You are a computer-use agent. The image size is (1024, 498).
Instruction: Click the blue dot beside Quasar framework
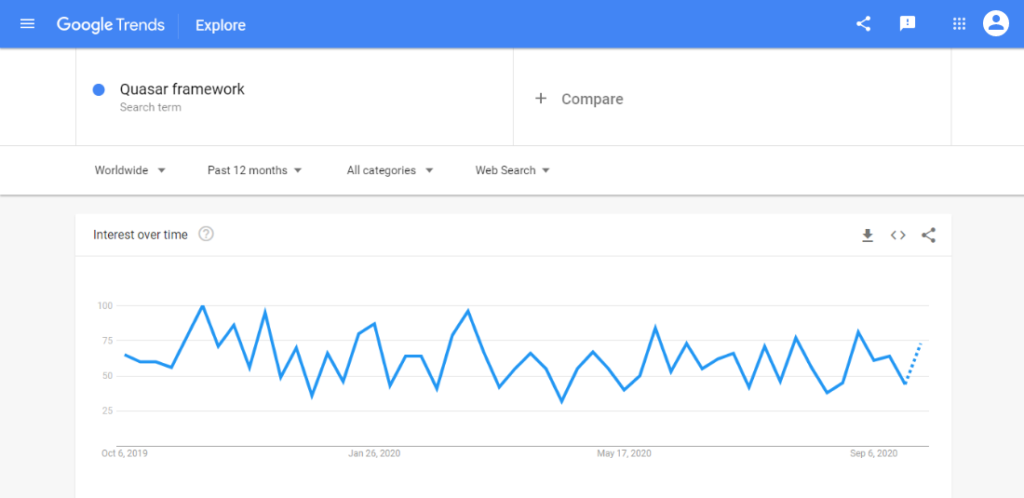[x=99, y=90]
